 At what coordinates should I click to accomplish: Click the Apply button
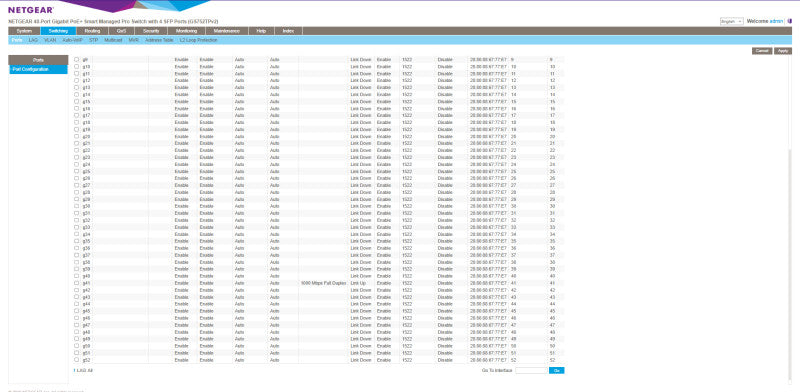click(783, 51)
